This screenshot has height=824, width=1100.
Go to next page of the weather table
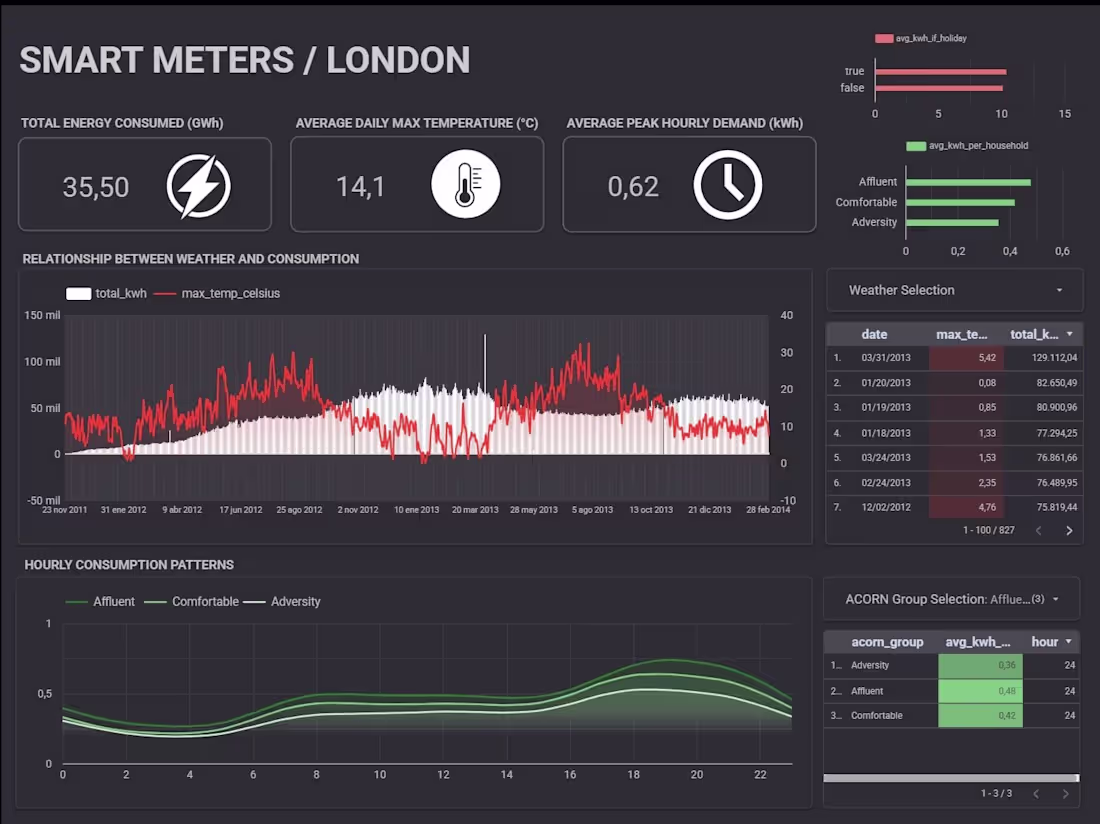tap(1069, 530)
